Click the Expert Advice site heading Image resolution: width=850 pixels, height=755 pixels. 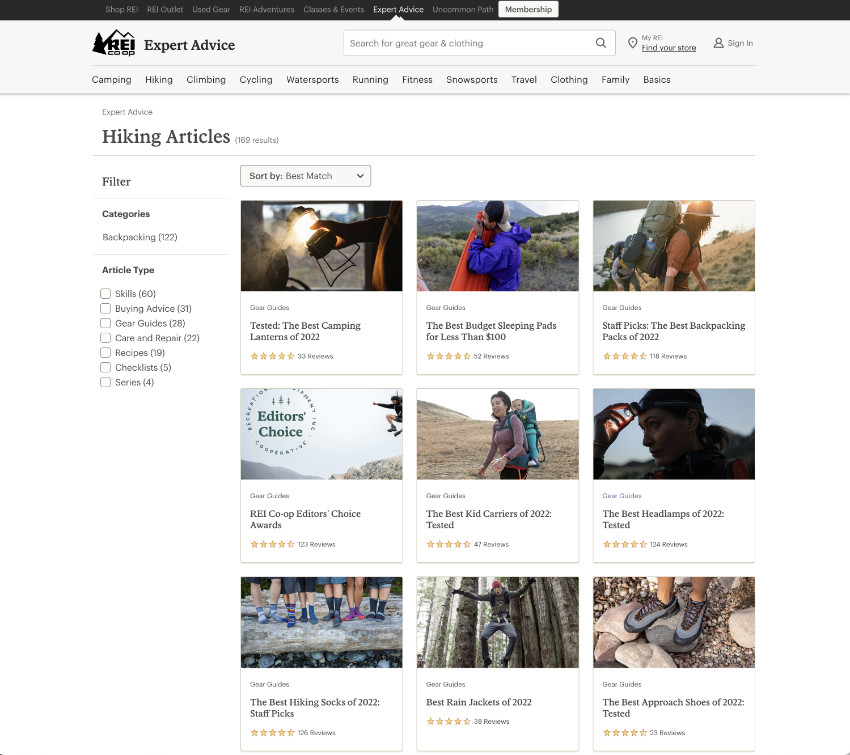click(x=189, y=45)
